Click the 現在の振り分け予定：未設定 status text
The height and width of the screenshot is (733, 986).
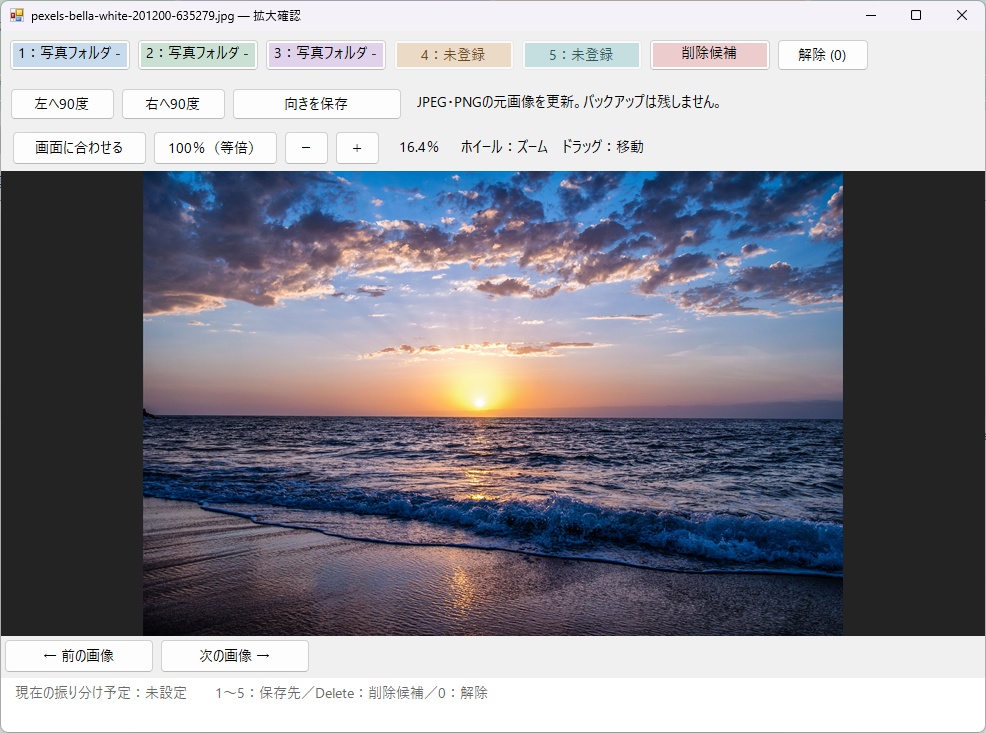[x=101, y=693]
